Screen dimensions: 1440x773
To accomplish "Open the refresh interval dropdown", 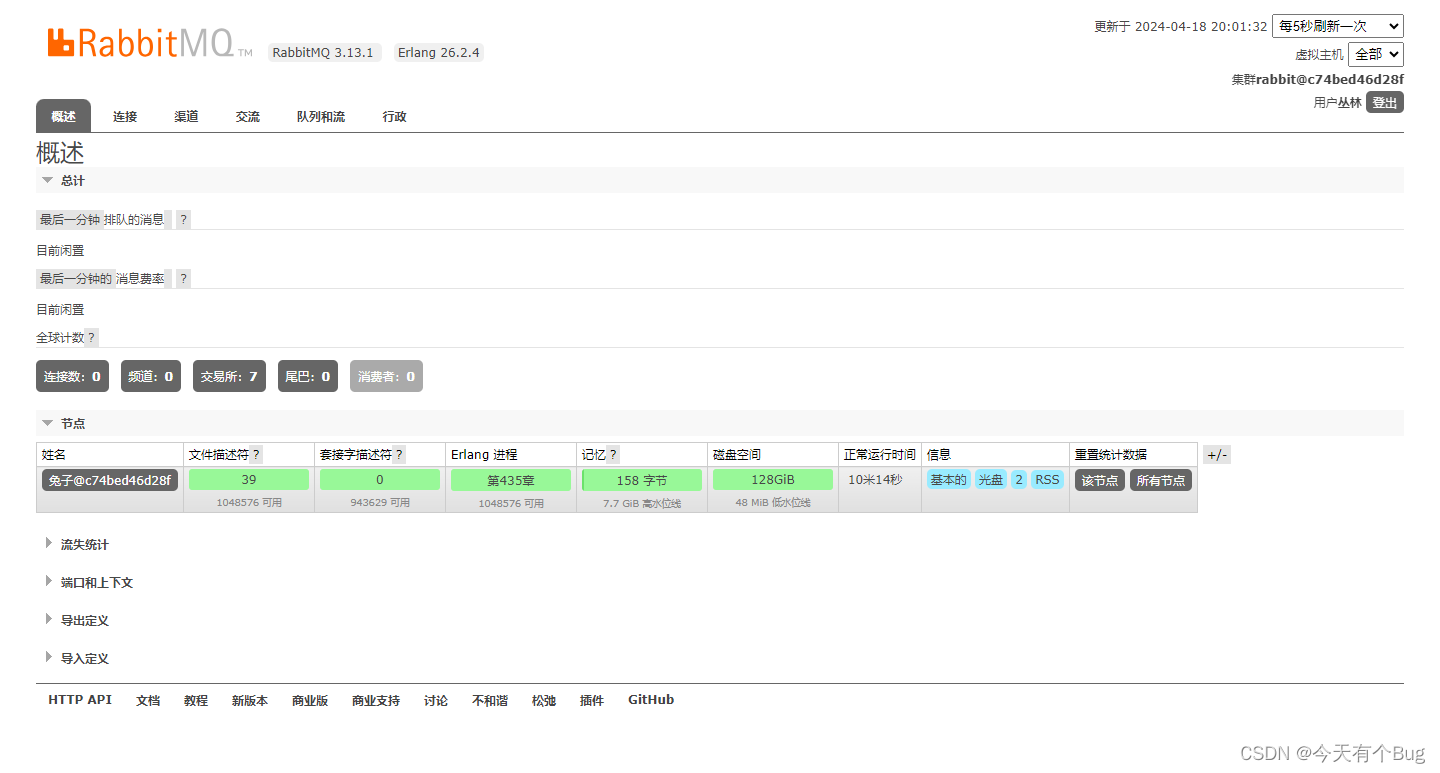I will pyautogui.click(x=1337, y=25).
